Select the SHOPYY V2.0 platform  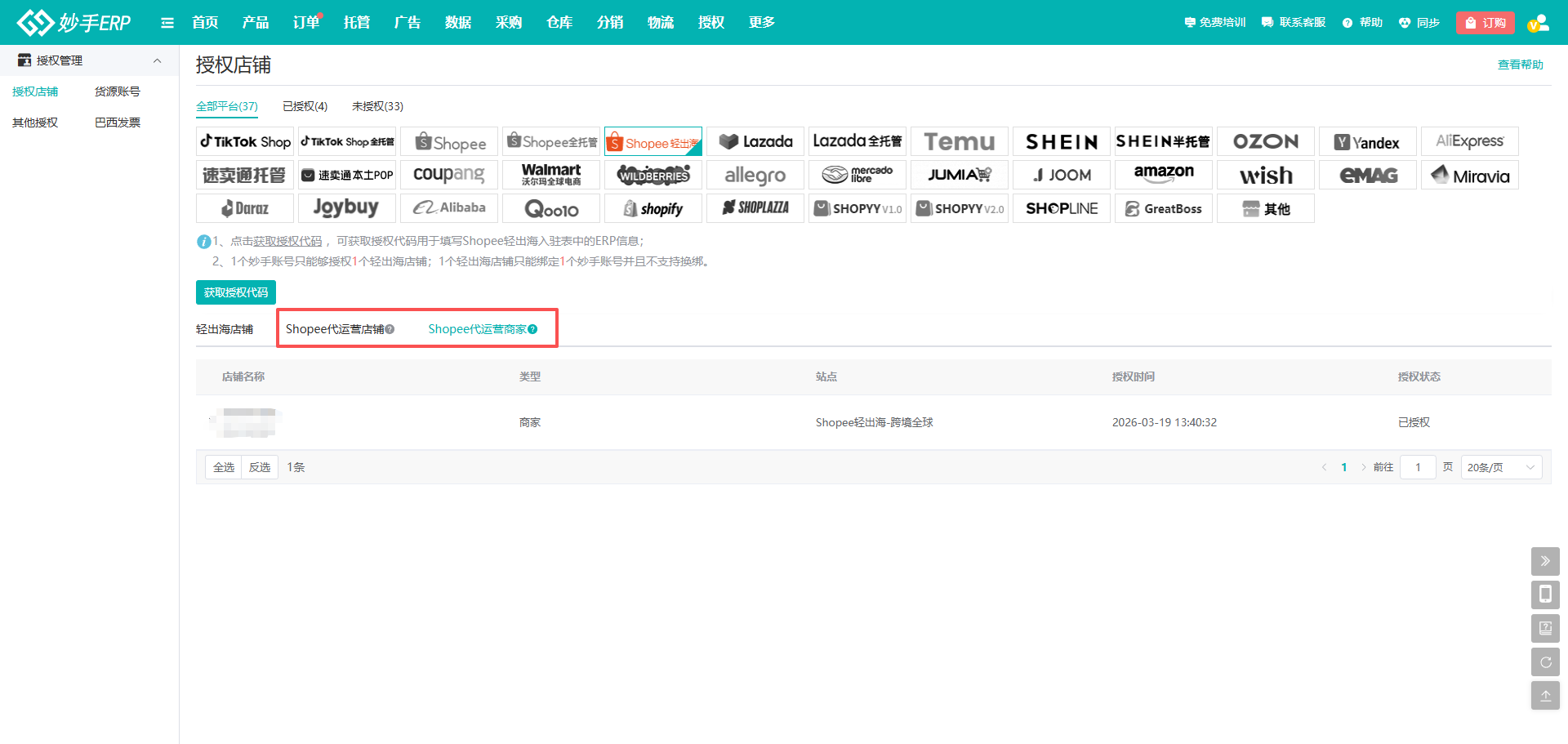click(960, 208)
